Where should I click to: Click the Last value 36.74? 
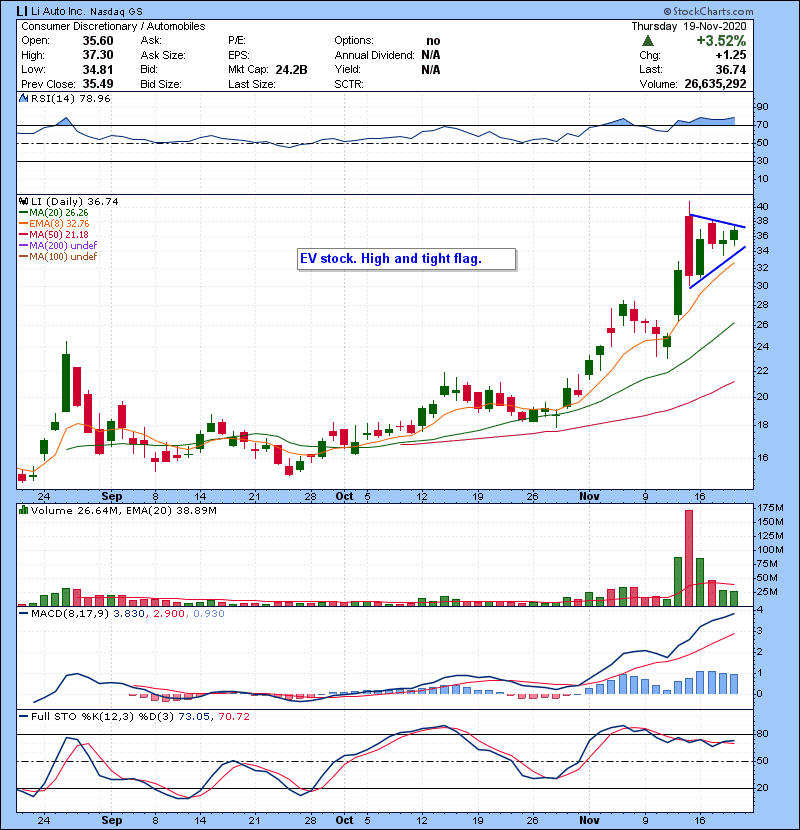(x=731, y=69)
